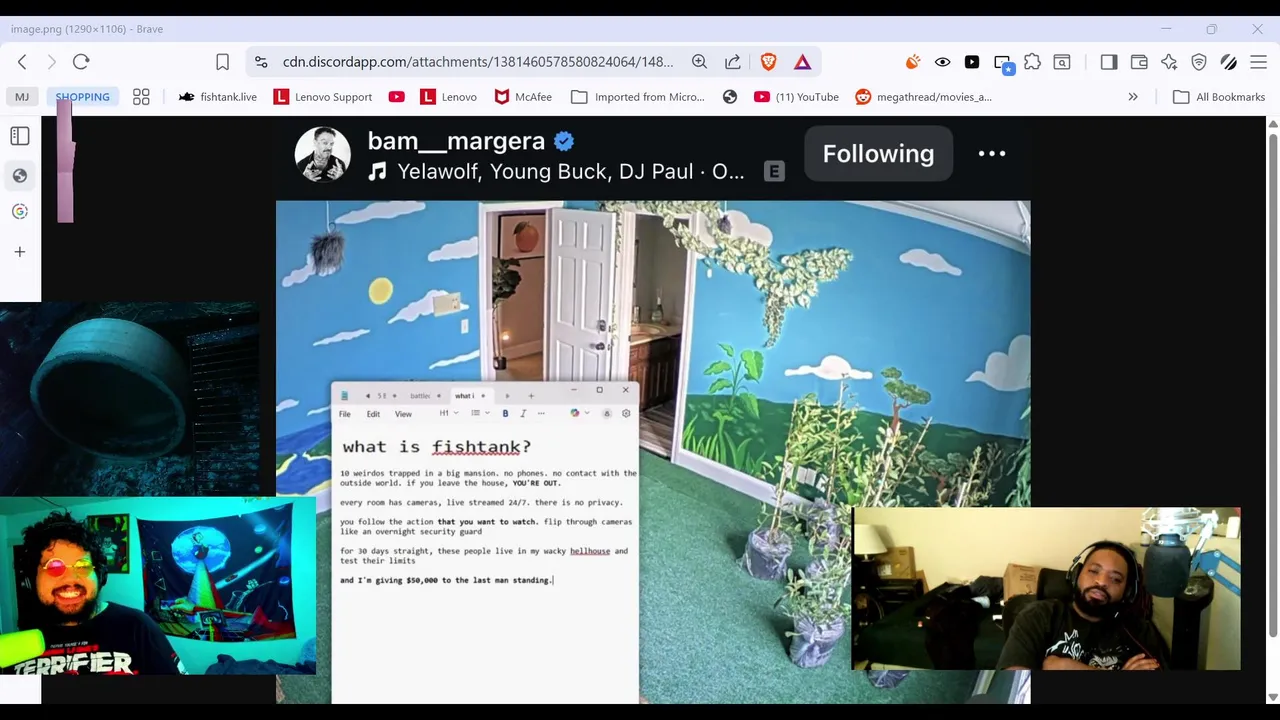Expand the Imported from Micro... bookmark folder
Screen dimensions: 1280x720
pyautogui.click(x=638, y=97)
